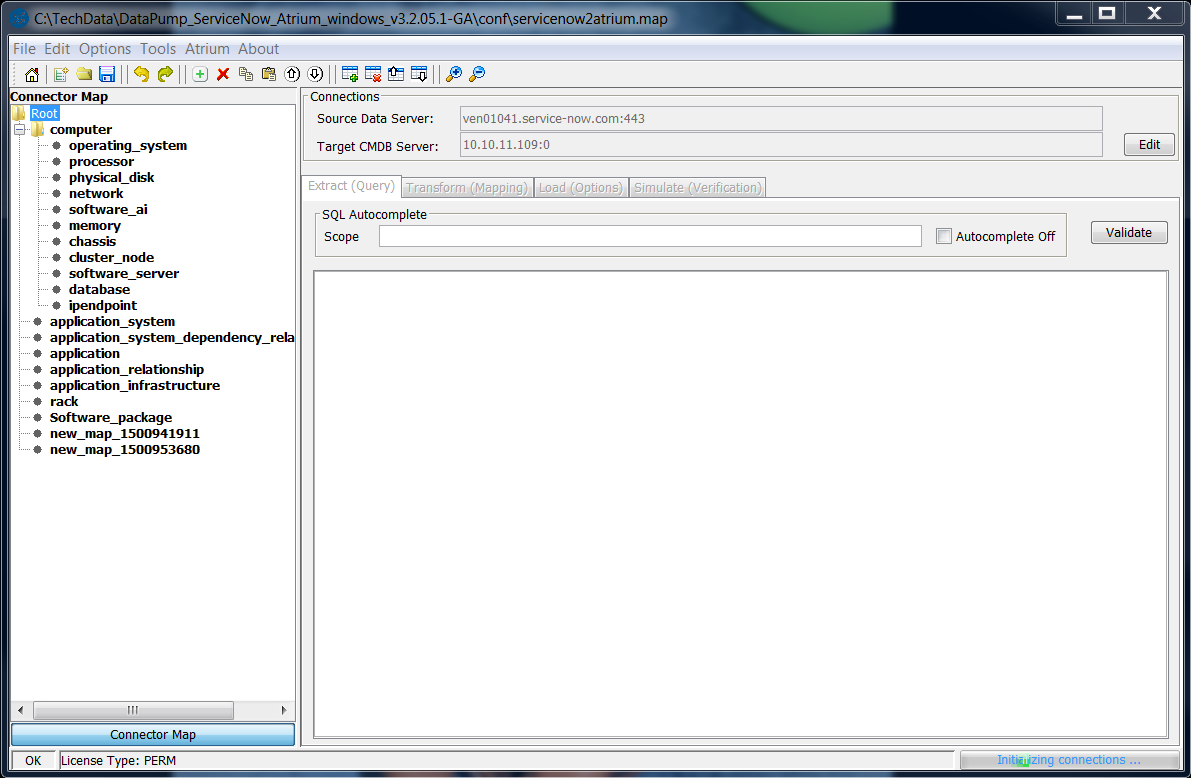This screenshot has height=778, width=1191.
Task: Select the software_server tree item
Action: tap(124, 273)
